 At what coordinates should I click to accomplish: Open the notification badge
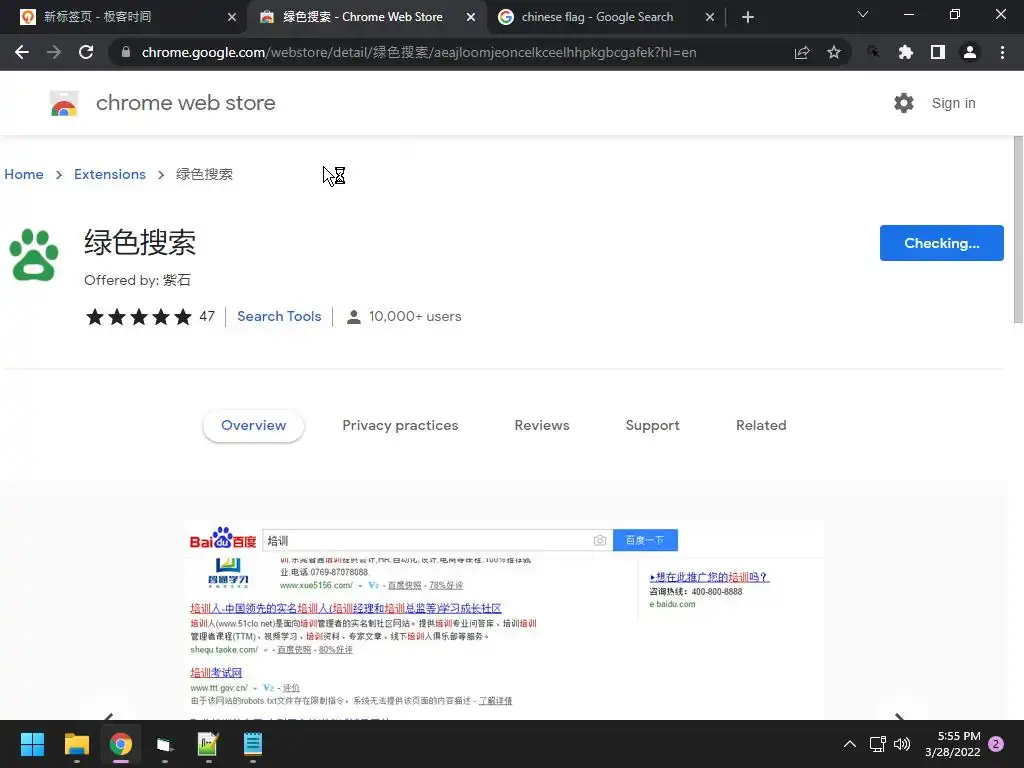(996, 744)
